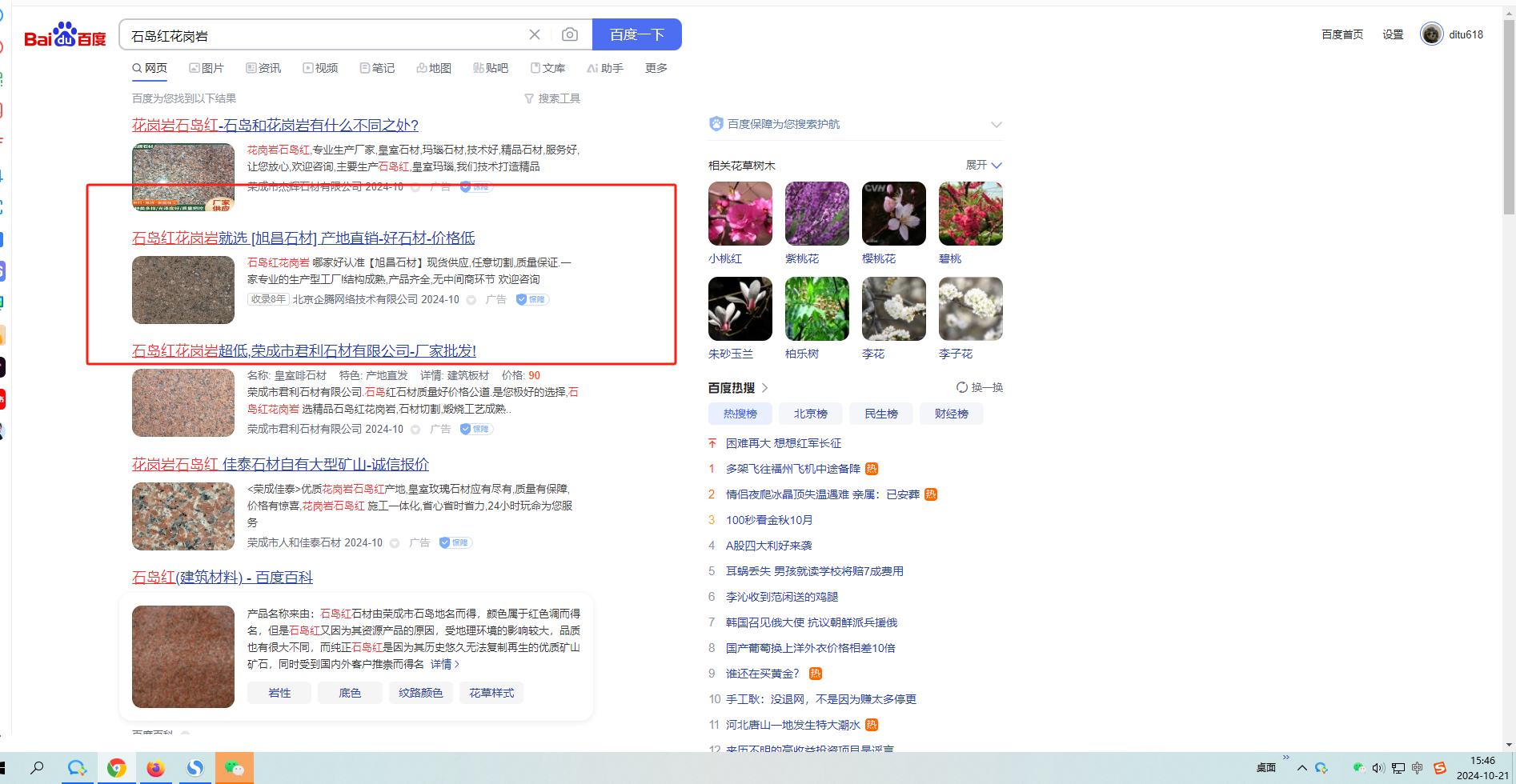The image size is (1516, 784).
Task: Open hot topic A股四大利好来袭
Action: click(769, 546)
